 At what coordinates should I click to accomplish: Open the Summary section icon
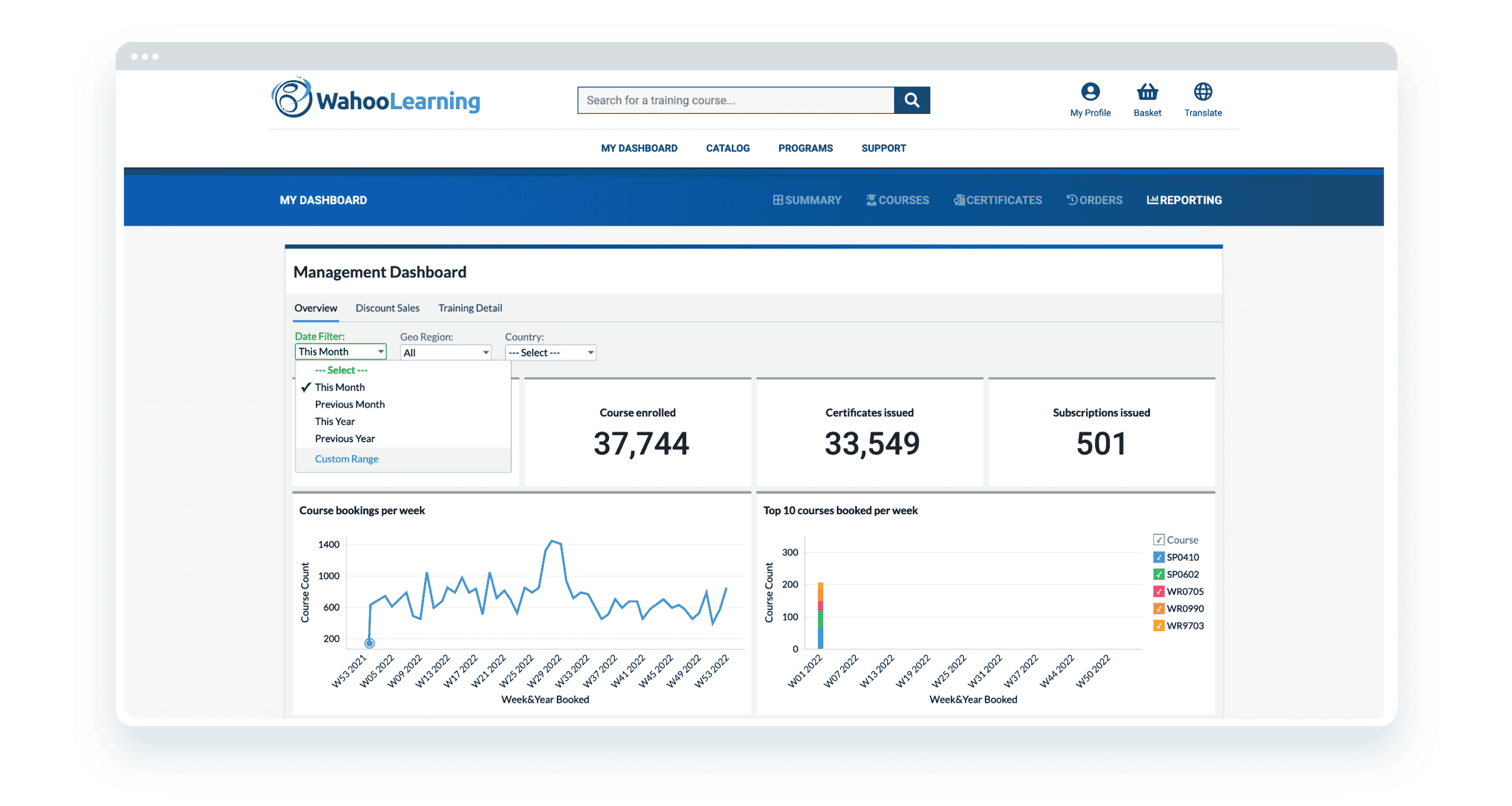coord(778,200)
